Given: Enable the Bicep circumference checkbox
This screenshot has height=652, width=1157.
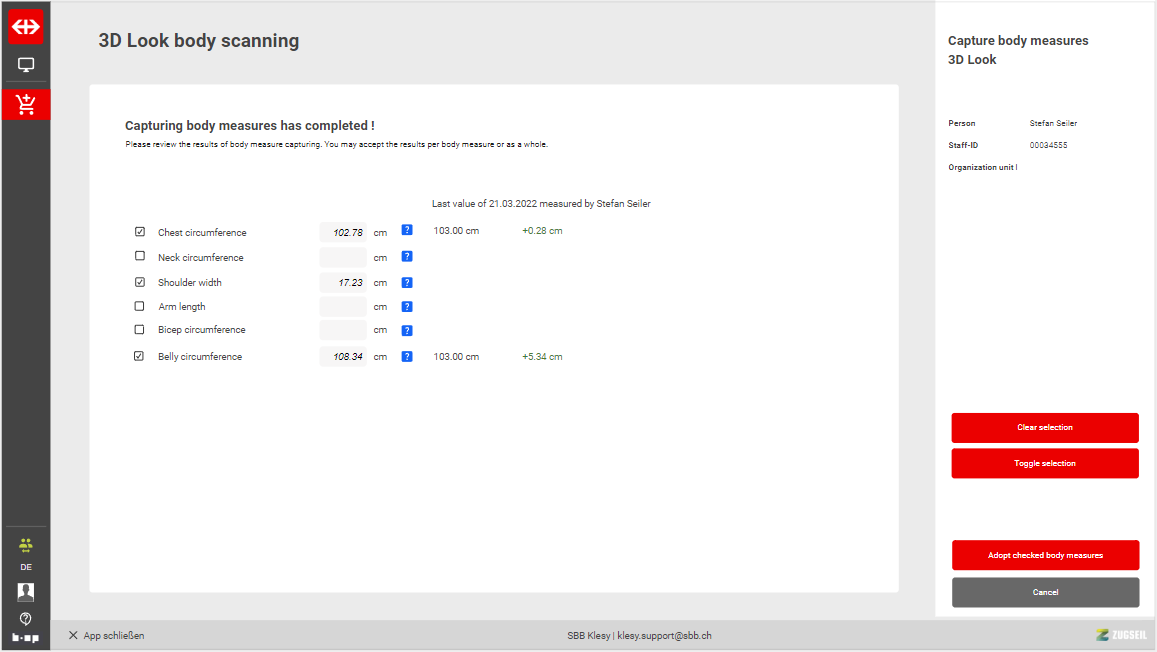Looking at the screenshot, I should click(140, 329).
